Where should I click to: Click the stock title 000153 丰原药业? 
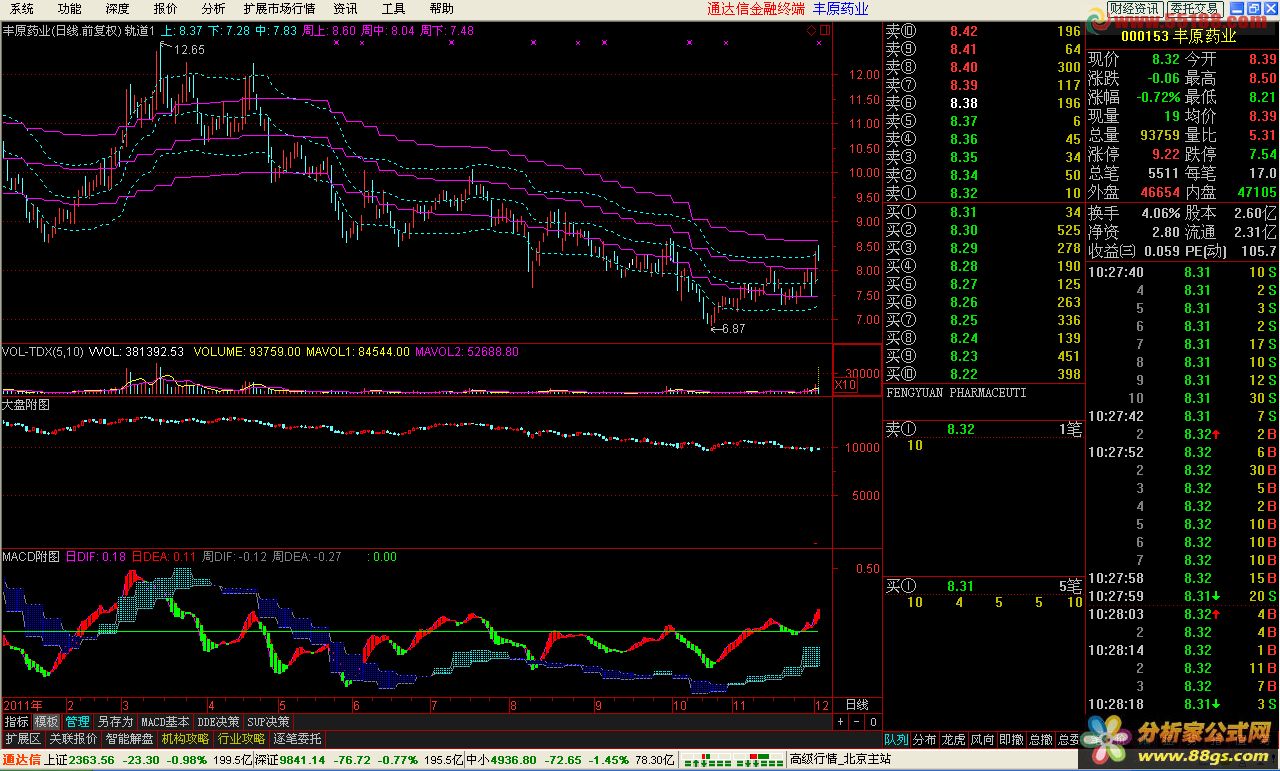(1178, 36)
